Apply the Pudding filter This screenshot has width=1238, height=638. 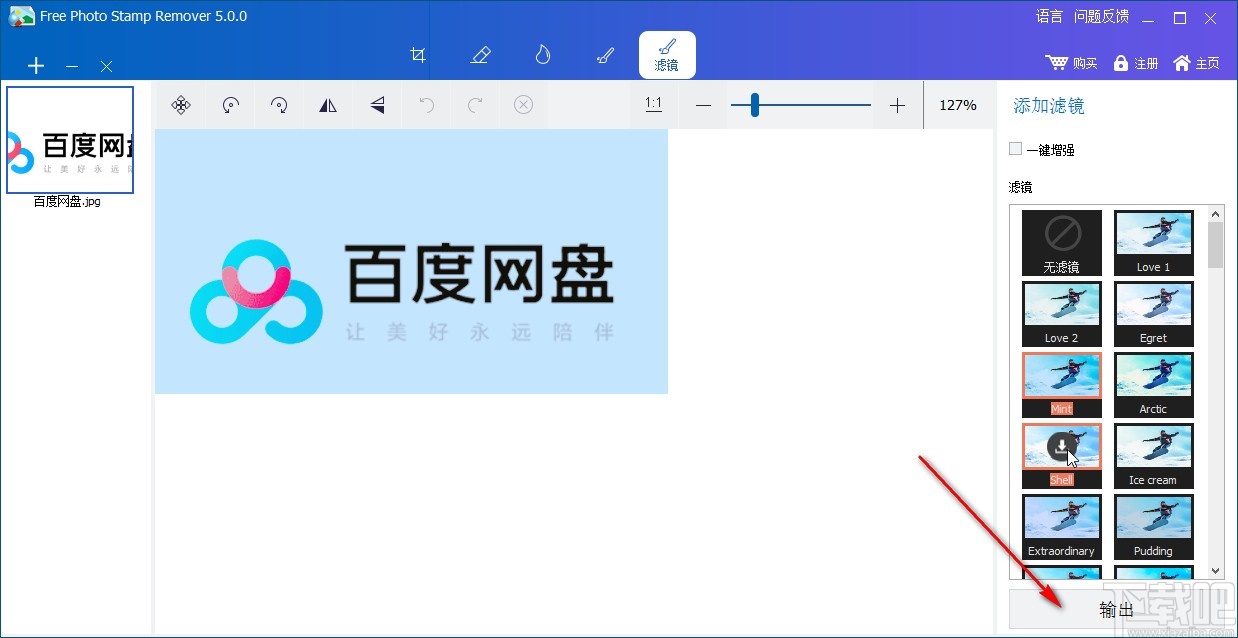pos(1153,526)
